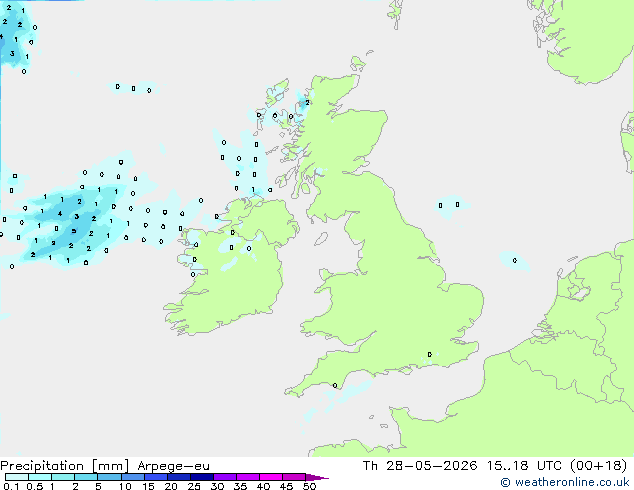Click the 15–20 mm legend color swatch

point(155,477)
